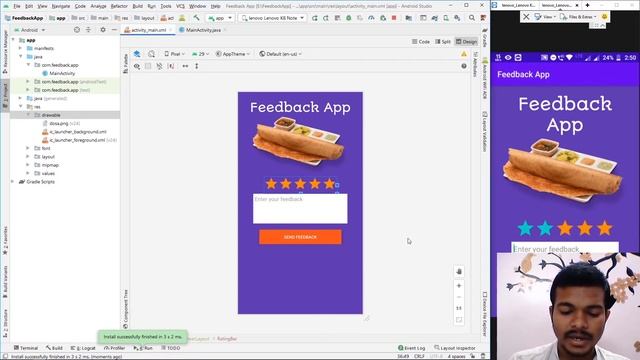Open Default (en-us) locale dropdown
Screen dimensions: 640x360
tap(280, 54)
